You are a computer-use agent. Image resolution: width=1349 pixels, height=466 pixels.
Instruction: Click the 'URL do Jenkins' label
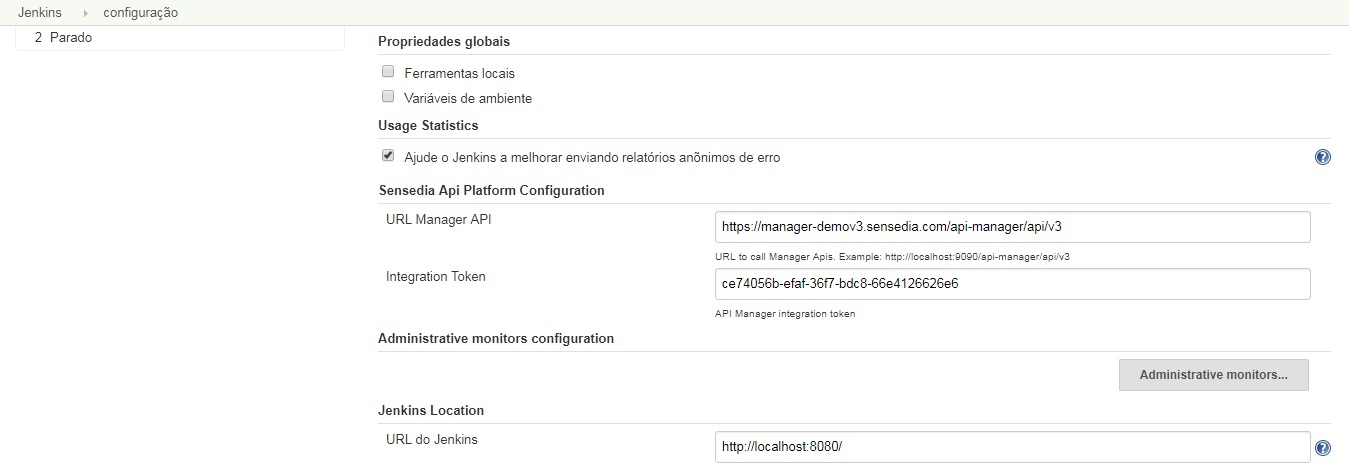tap(432, 439)
